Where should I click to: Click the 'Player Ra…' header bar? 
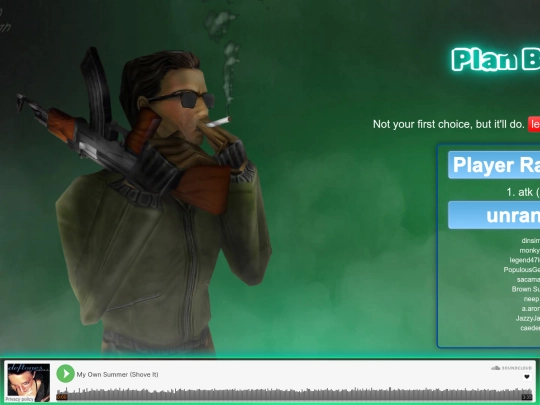494,165
